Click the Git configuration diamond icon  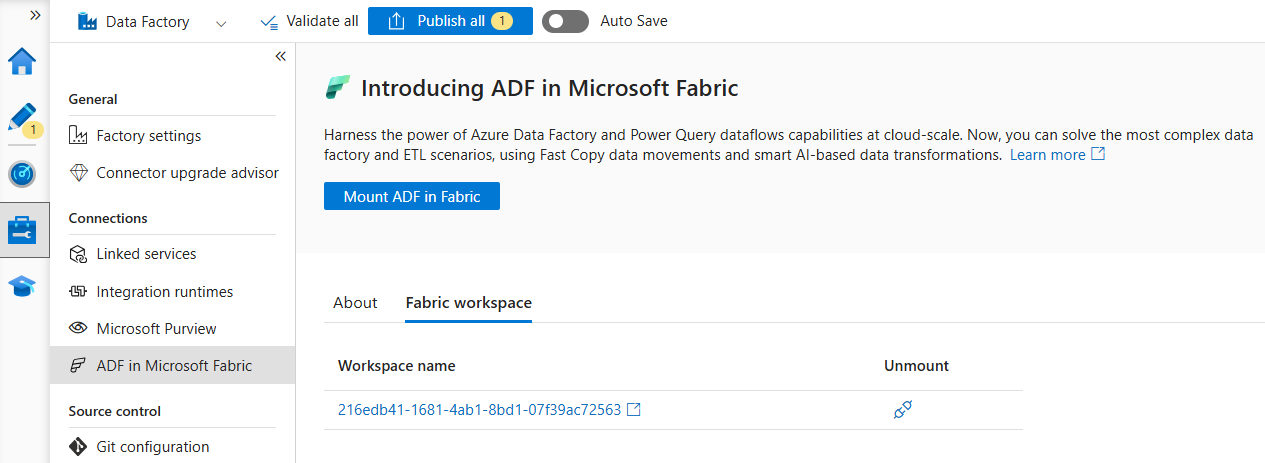pos(79,447)
